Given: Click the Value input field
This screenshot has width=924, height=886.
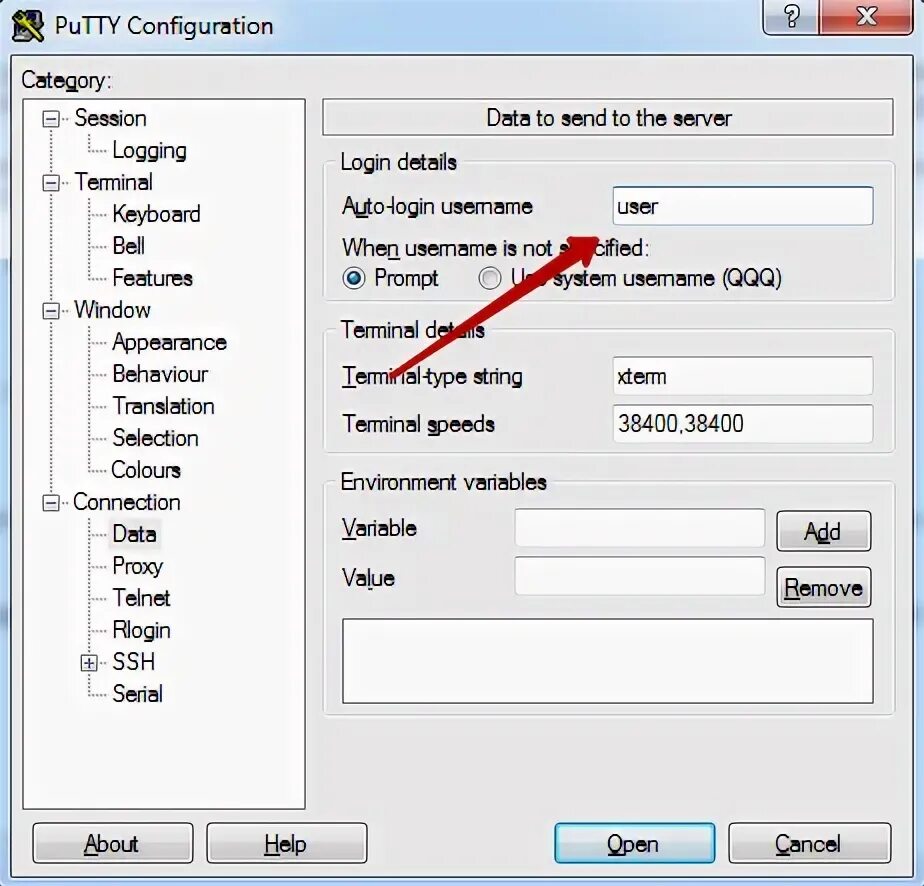Looking at the screenshot, I should pos(639,576).
